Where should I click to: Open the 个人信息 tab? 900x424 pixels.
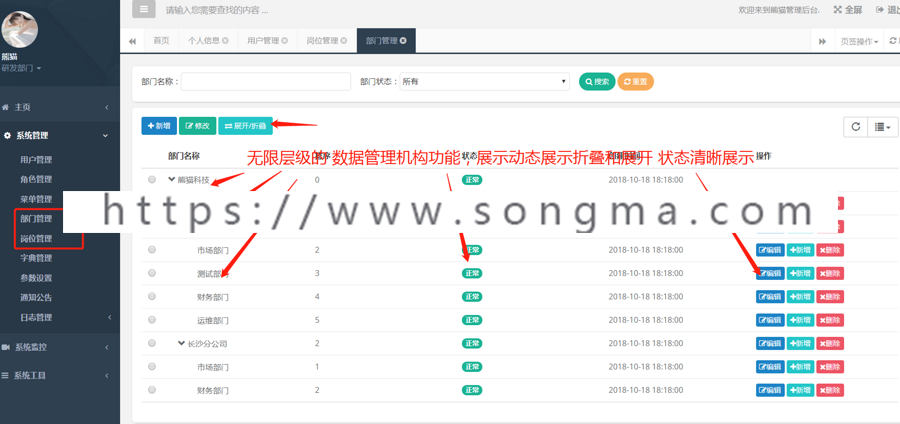(204, 41)
